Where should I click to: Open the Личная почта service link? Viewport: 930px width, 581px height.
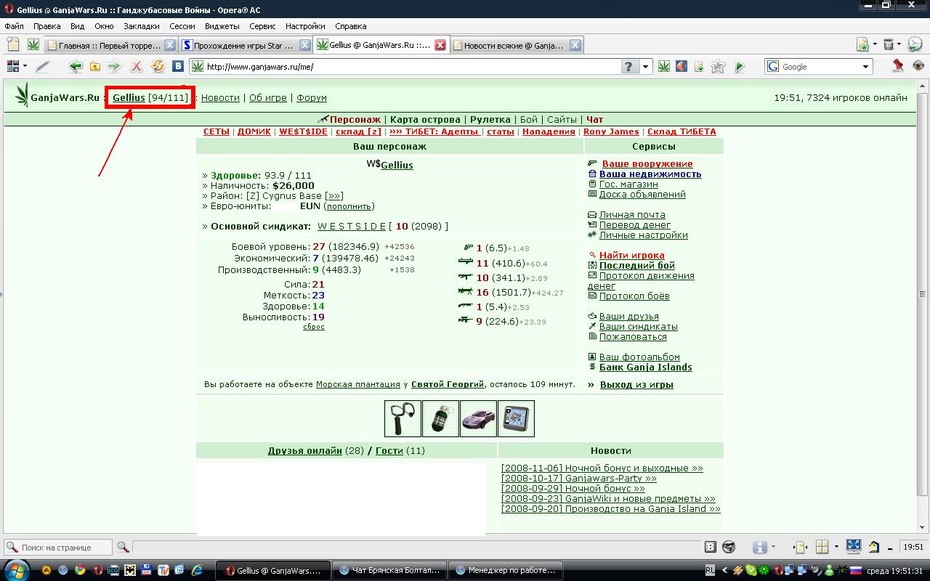[632, 214]
